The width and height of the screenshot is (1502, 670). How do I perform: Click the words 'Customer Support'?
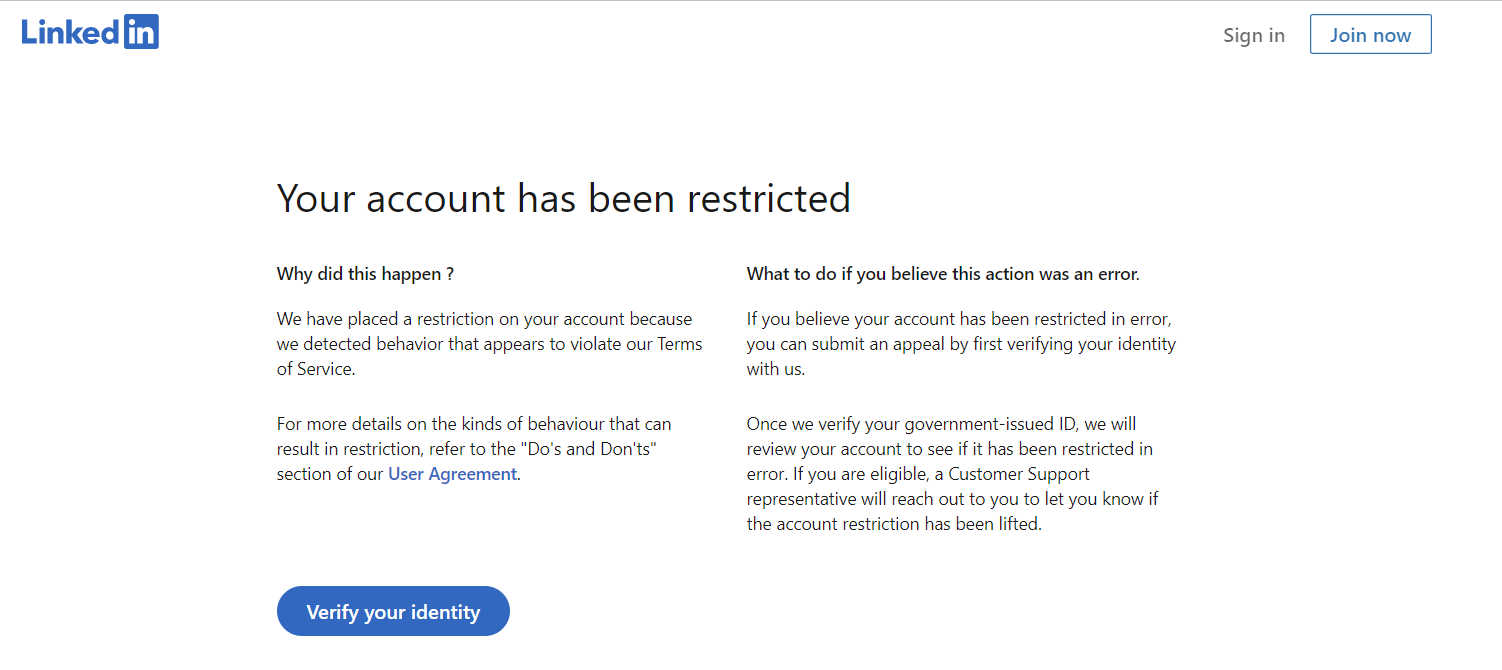1019,474
